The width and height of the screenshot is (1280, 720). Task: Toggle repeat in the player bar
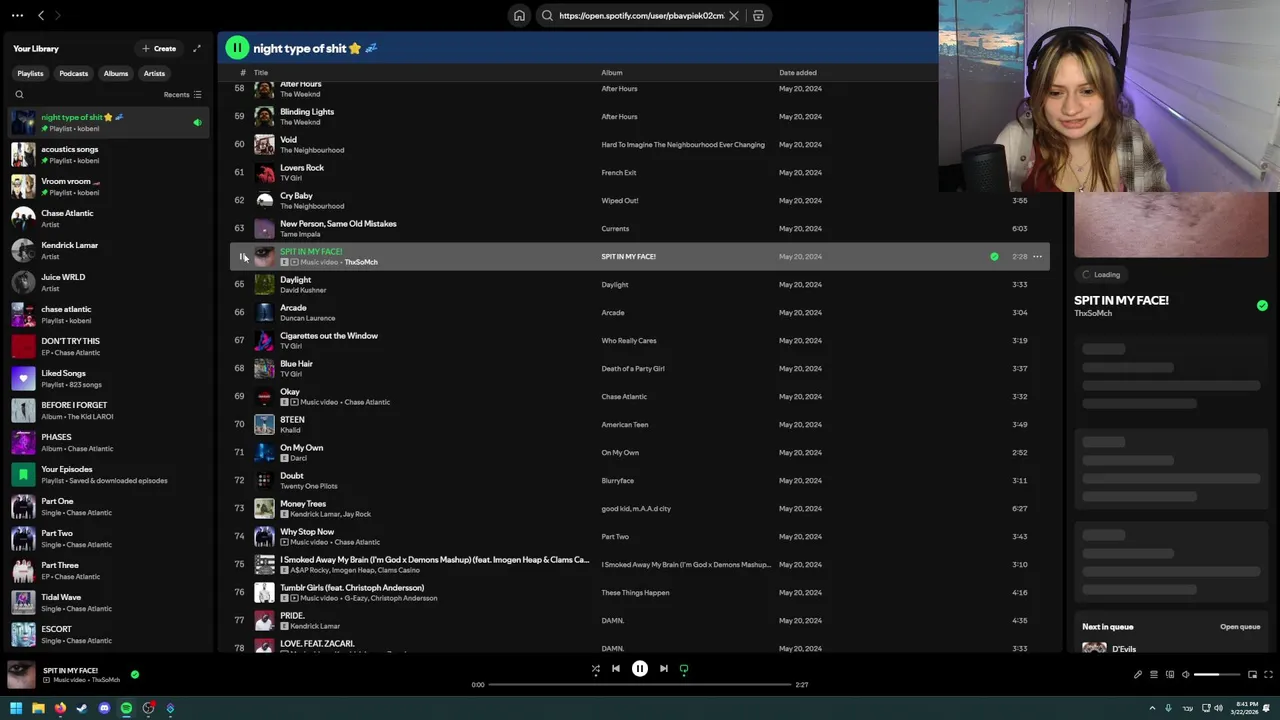pos(684,669)
